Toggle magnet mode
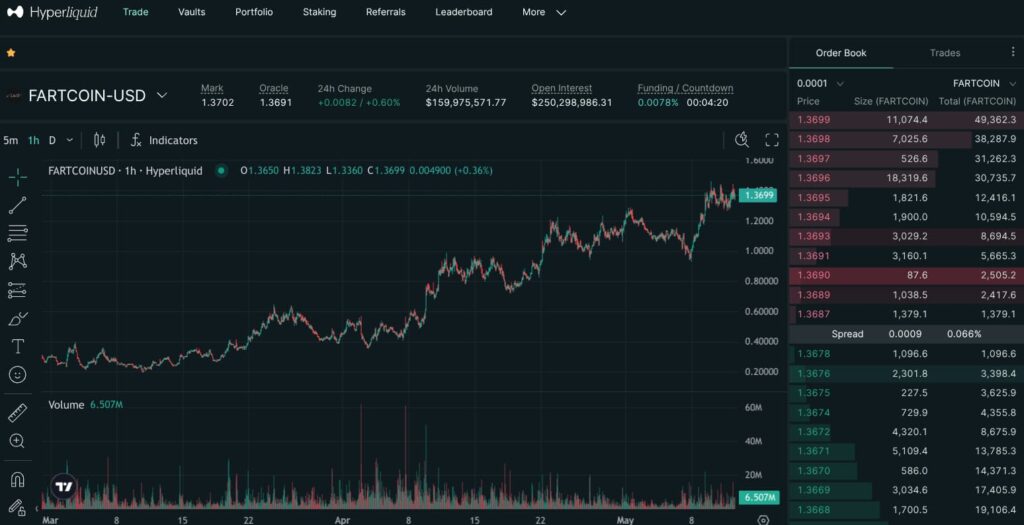 pyautogui.click(x=18, y=479)
